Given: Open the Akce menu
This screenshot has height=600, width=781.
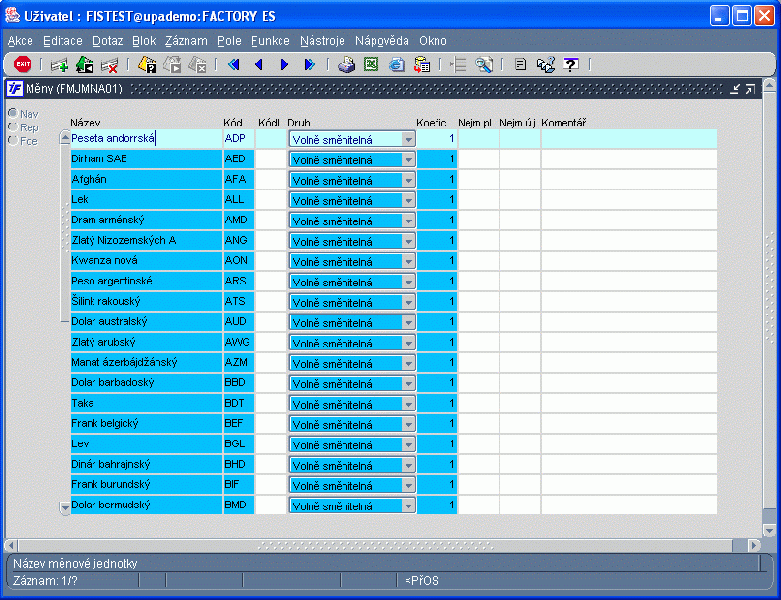Looking at the screenshot, I should pos(20,41).
